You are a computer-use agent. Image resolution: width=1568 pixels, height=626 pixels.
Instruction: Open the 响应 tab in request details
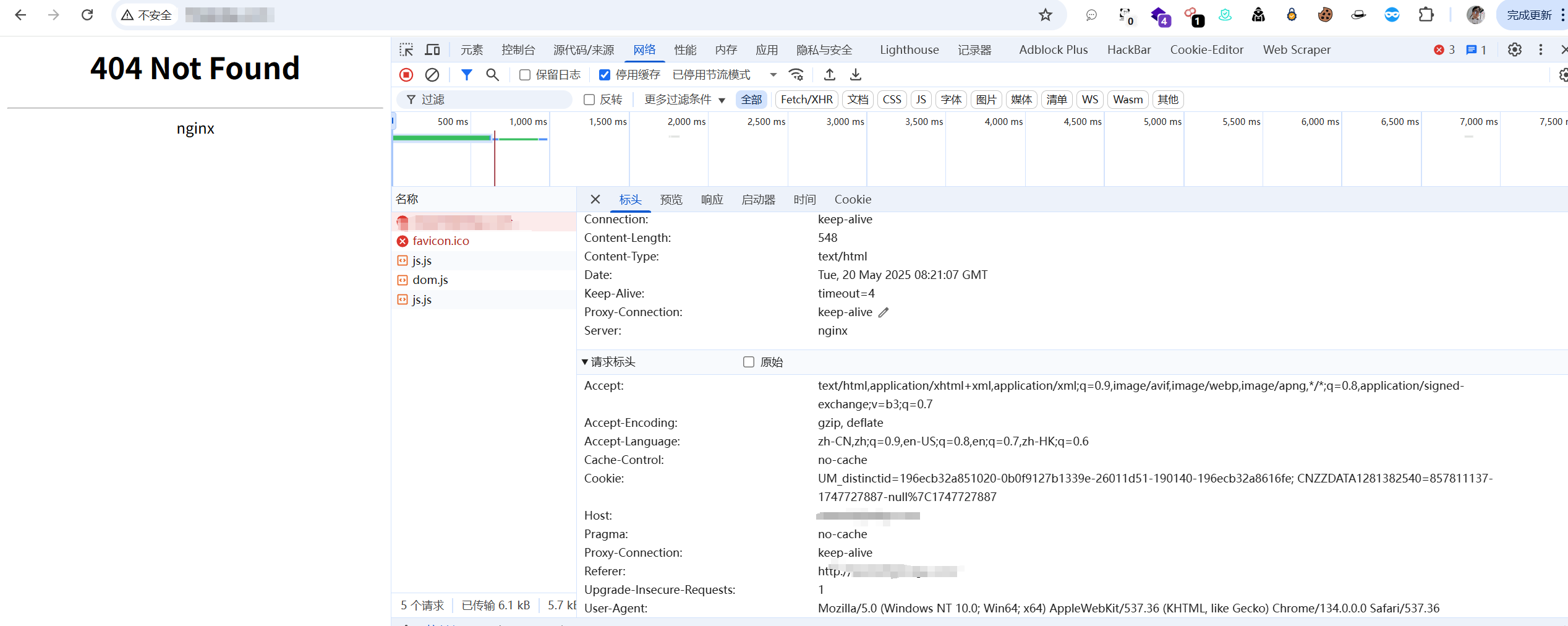point(712,199)
